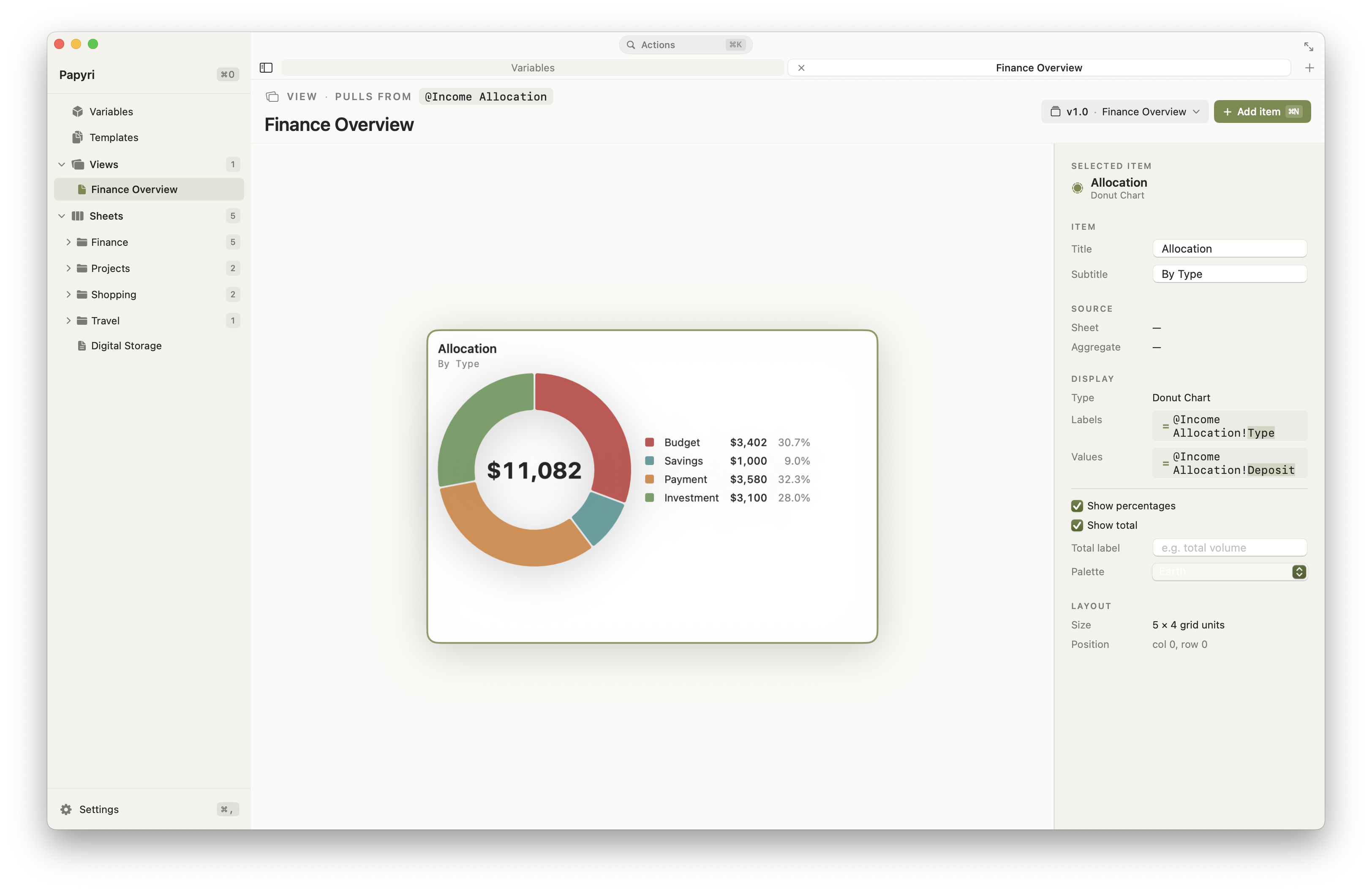The height and width of the screenshot is (892, 1372).
Task: Click the Shopping folder icon
Action: (82, 294)
